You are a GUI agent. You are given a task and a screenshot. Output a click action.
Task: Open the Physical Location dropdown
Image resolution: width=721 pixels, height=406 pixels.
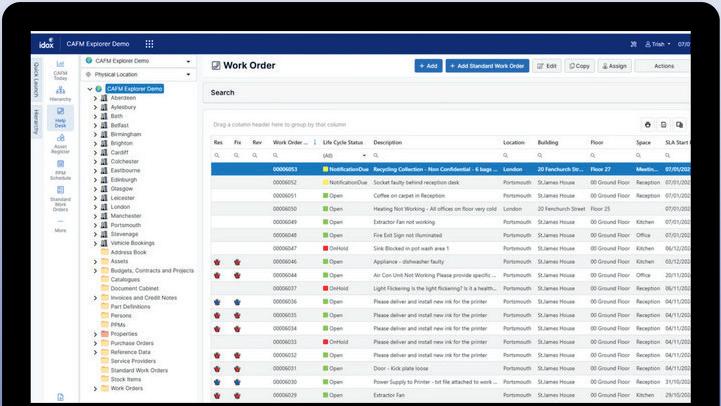139,74
